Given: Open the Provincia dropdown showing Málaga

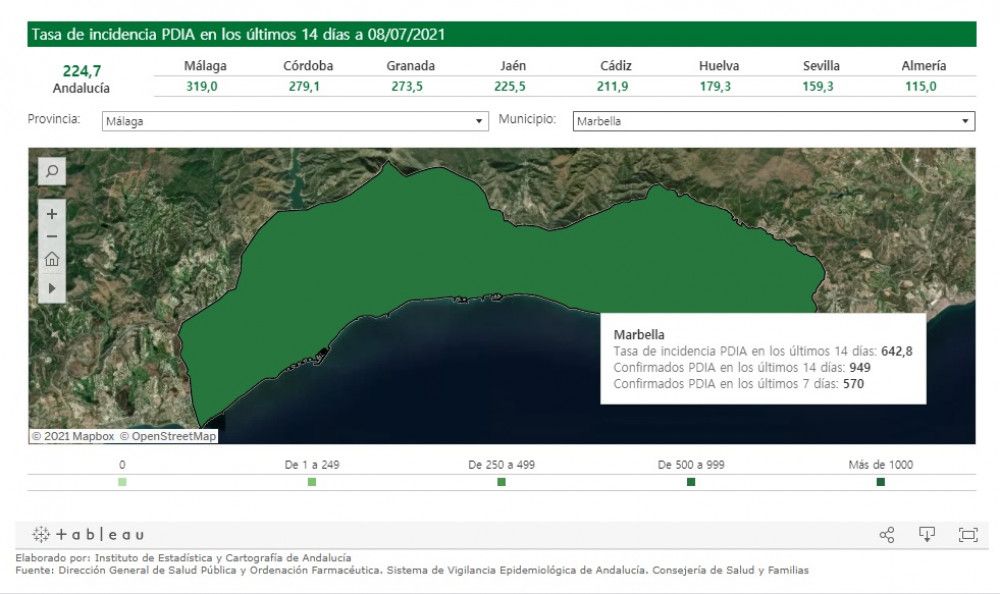Looking at the screenshot, I should pos(295,121).
